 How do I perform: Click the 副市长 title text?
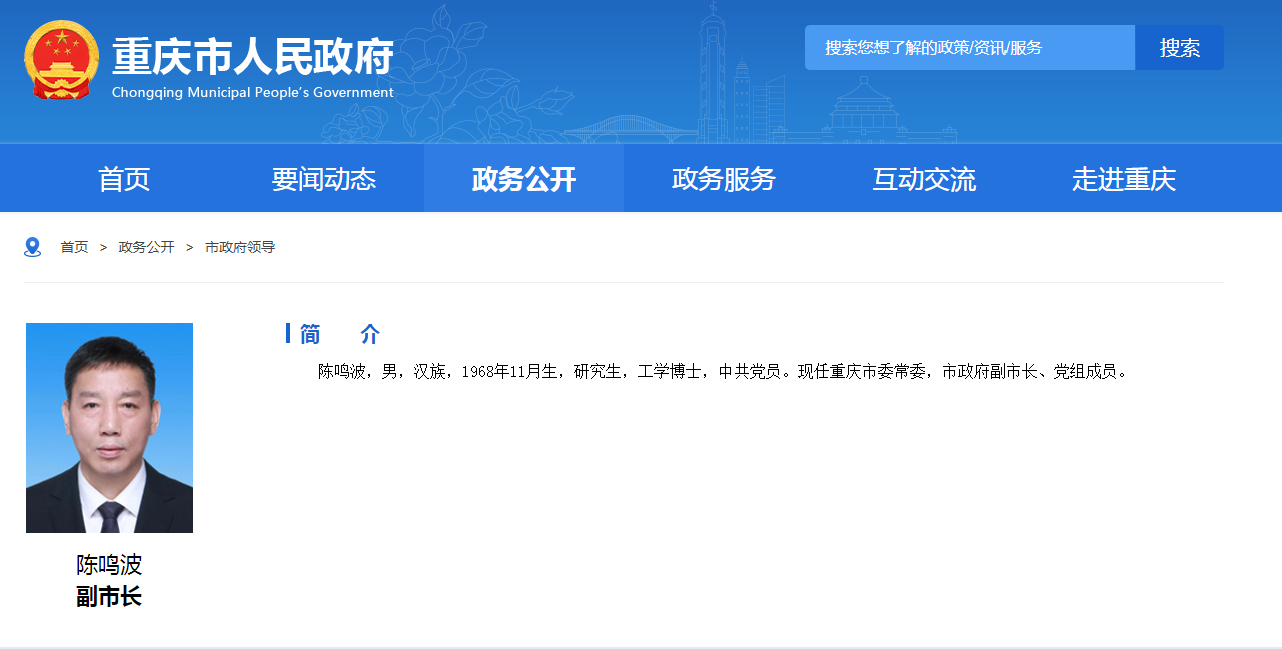coord(109,597)
